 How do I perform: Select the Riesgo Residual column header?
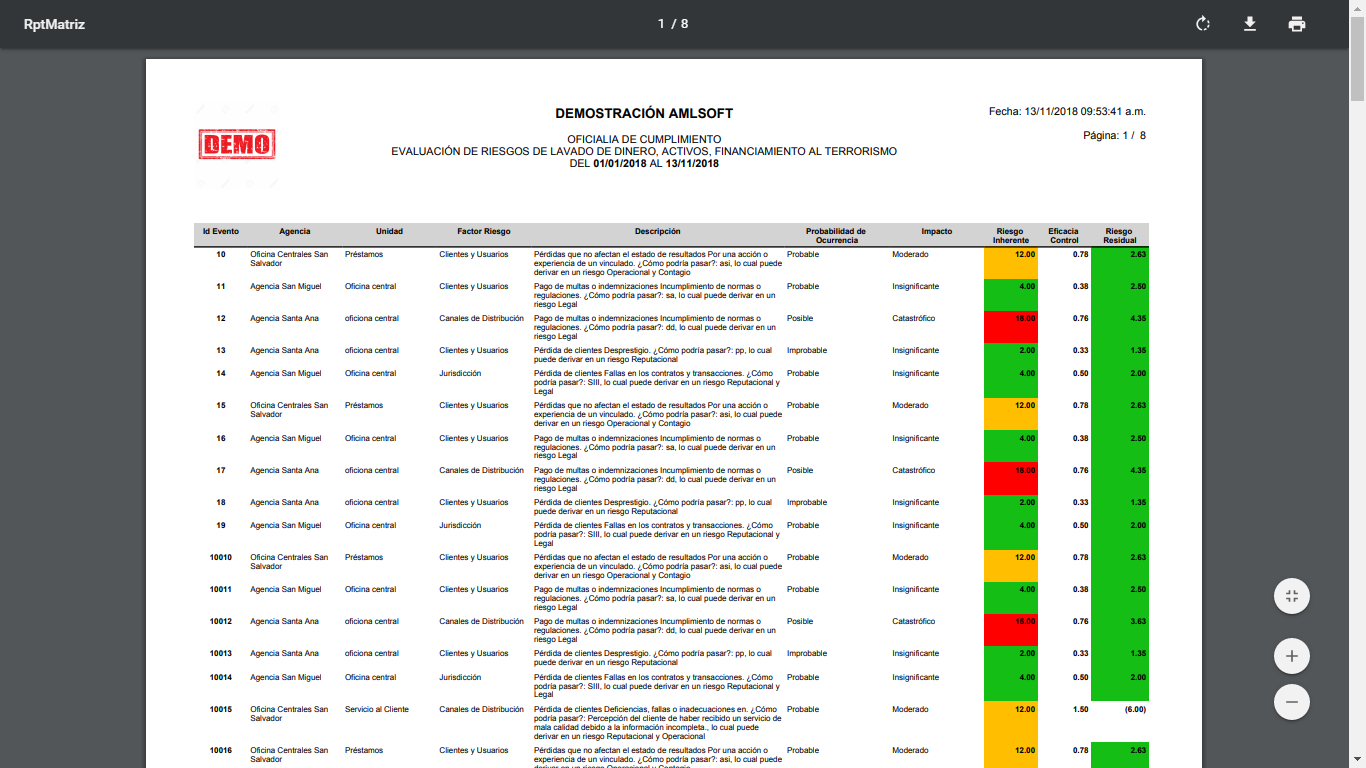(x=1119, y=235)
